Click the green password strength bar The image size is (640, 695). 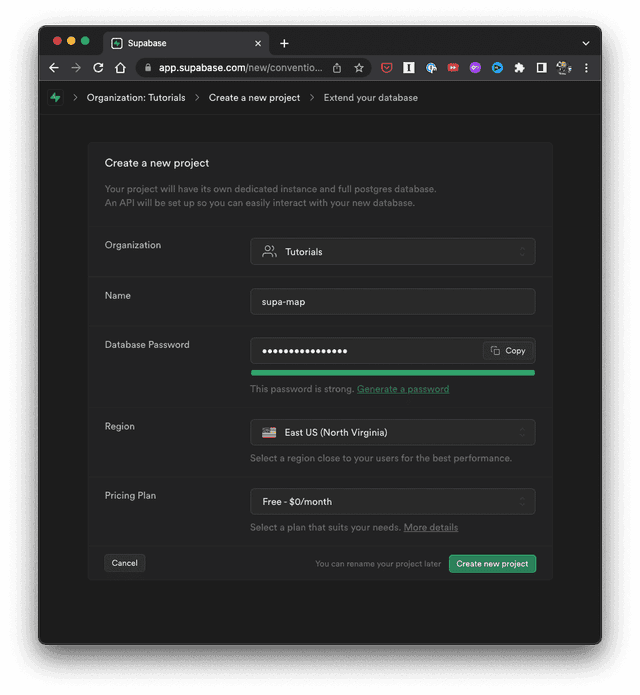(x=392, y=373)
